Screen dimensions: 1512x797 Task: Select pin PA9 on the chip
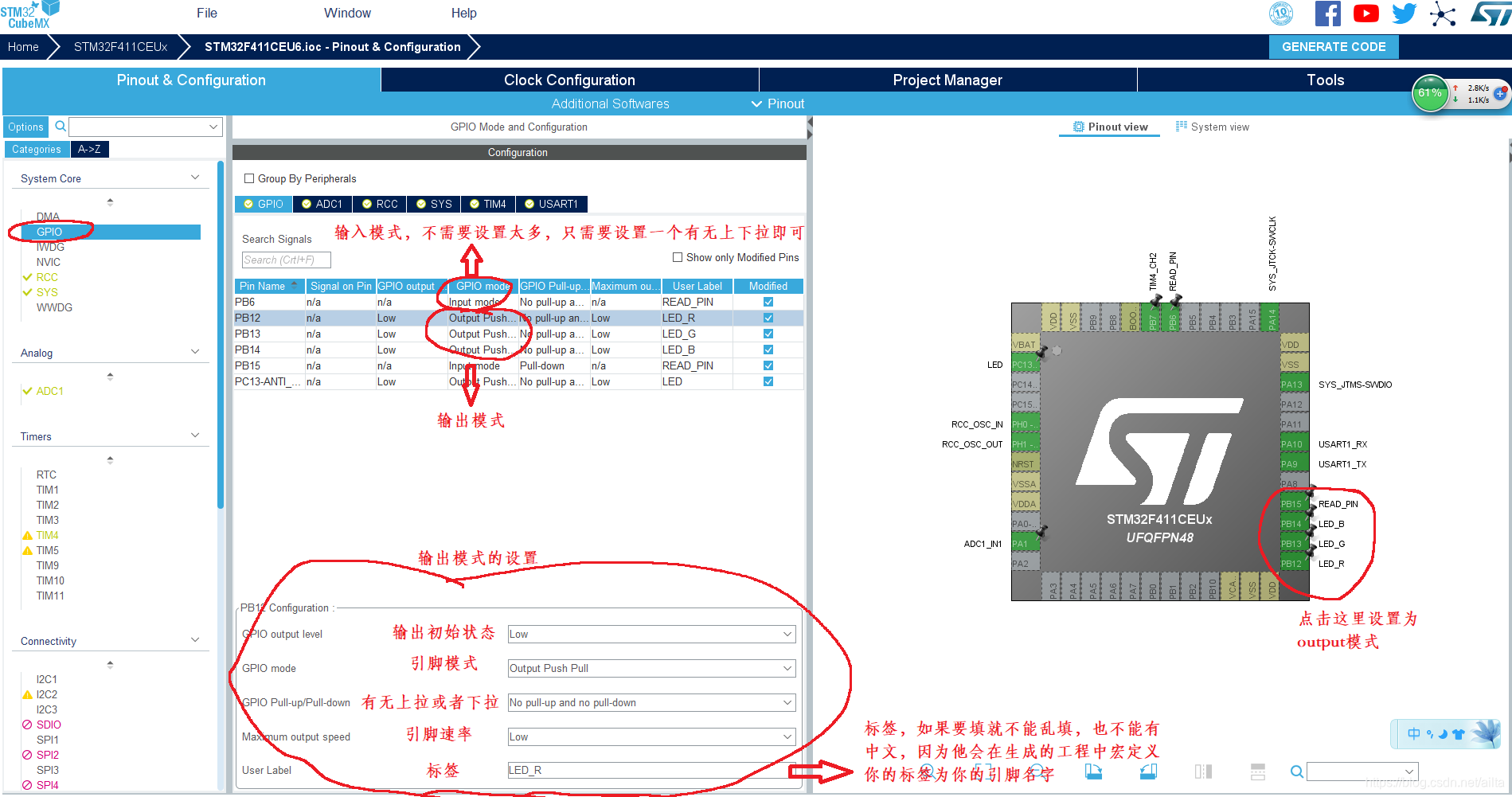[x=1294, y=464]
